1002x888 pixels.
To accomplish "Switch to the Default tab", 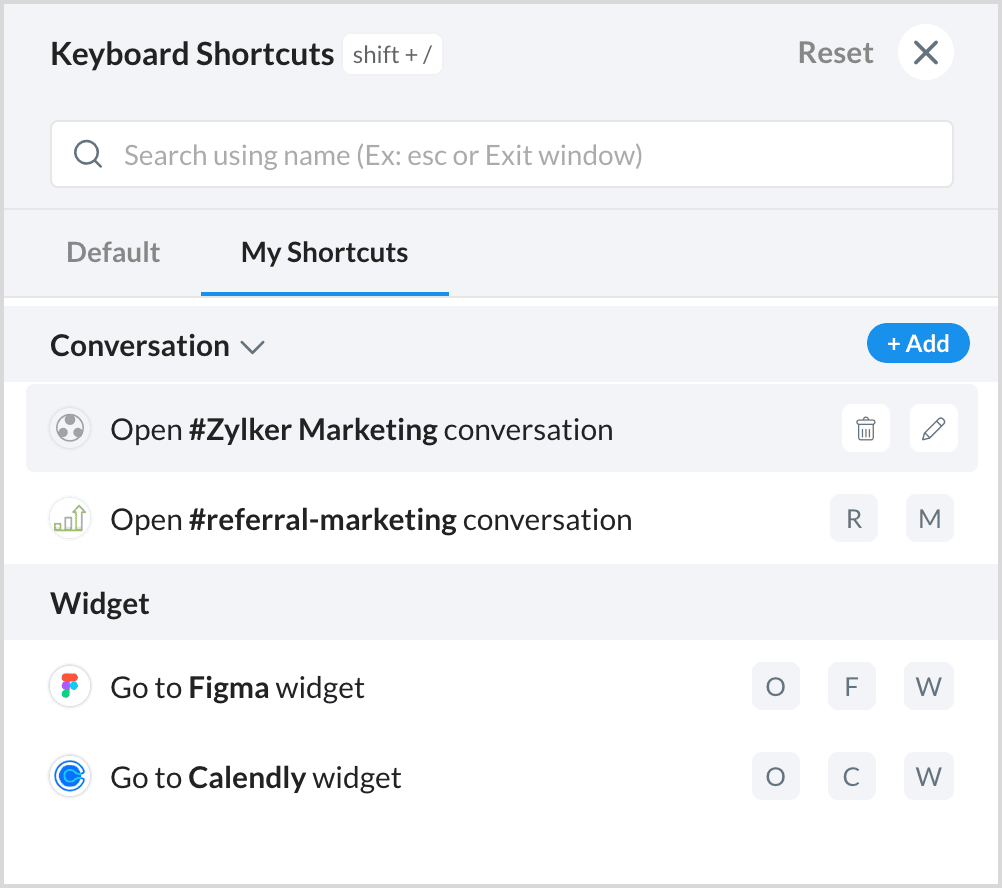I will click(113, 252).
